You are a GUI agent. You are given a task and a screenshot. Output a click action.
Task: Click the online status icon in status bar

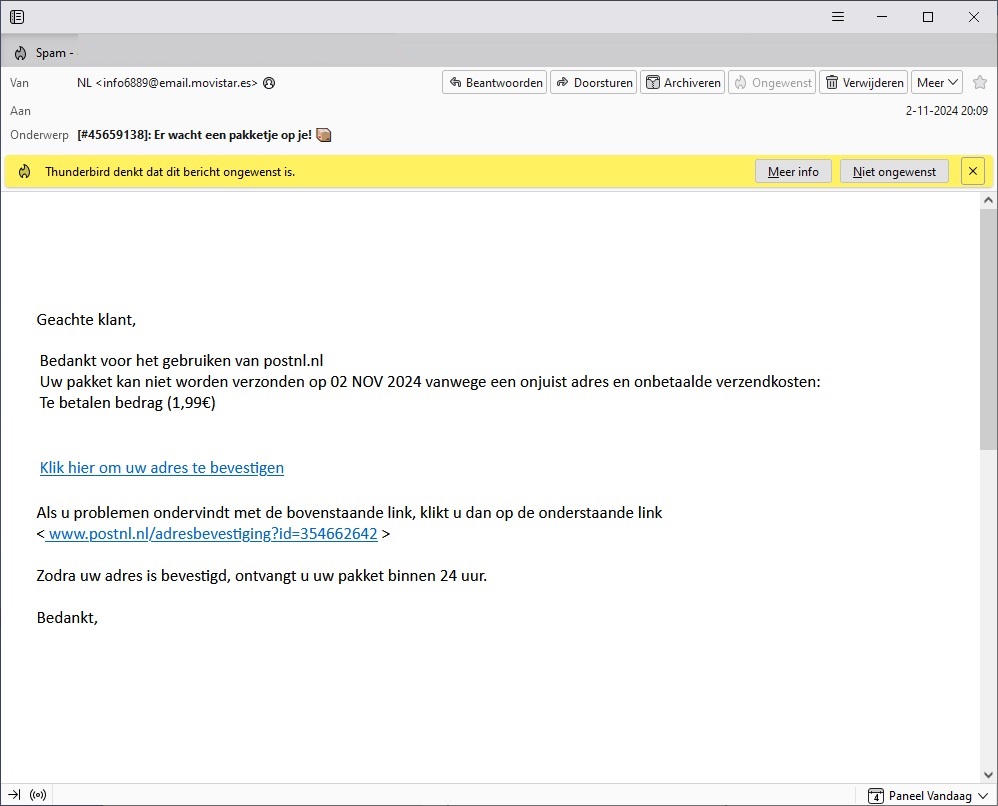click(38, 796)
